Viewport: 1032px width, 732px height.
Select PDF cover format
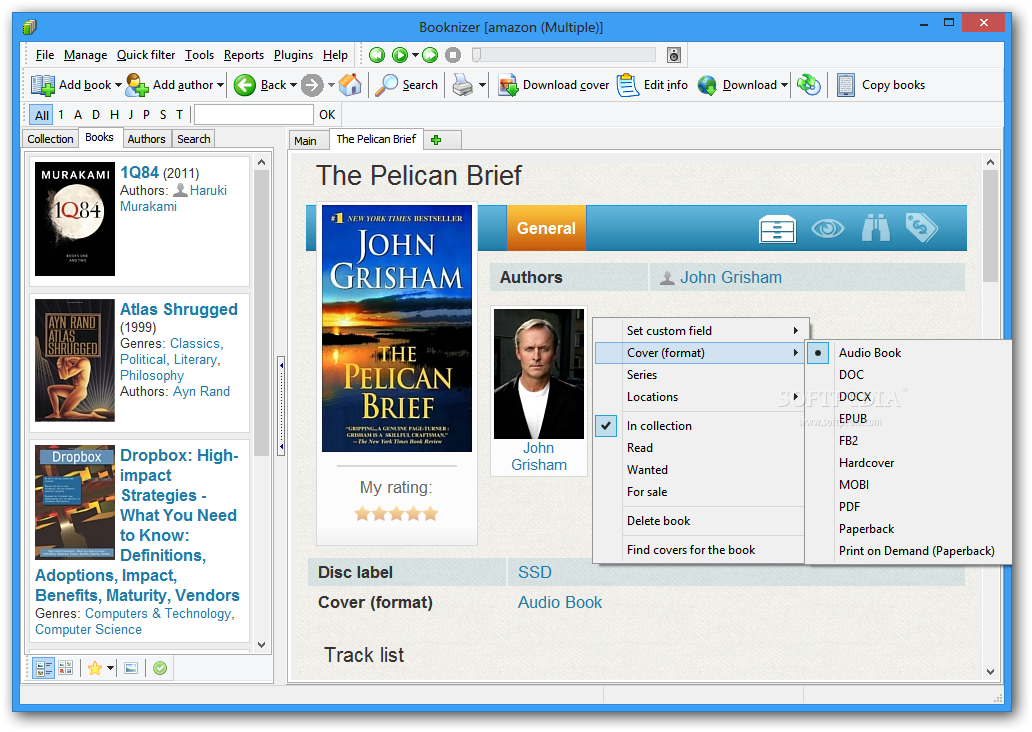click(849, 507)
